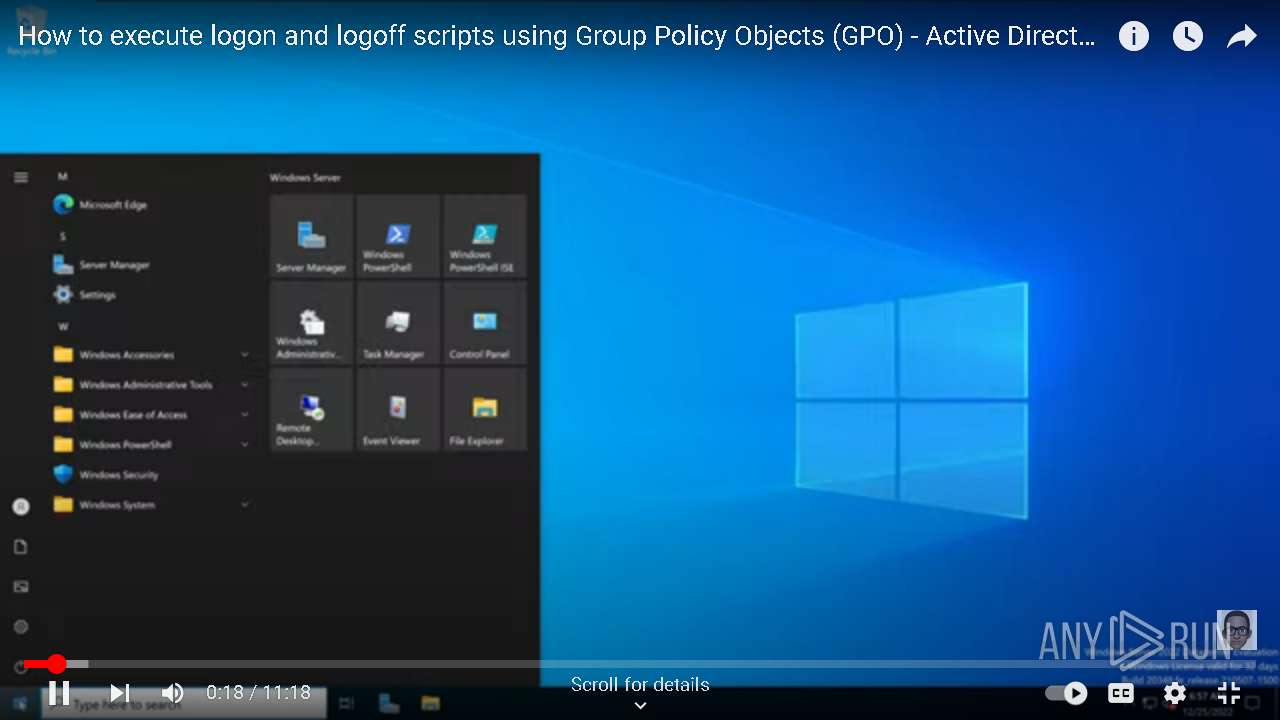Expand Windows Accessories chevron
The height and width of the screenshot is (720, 1280).
point(245,355)
